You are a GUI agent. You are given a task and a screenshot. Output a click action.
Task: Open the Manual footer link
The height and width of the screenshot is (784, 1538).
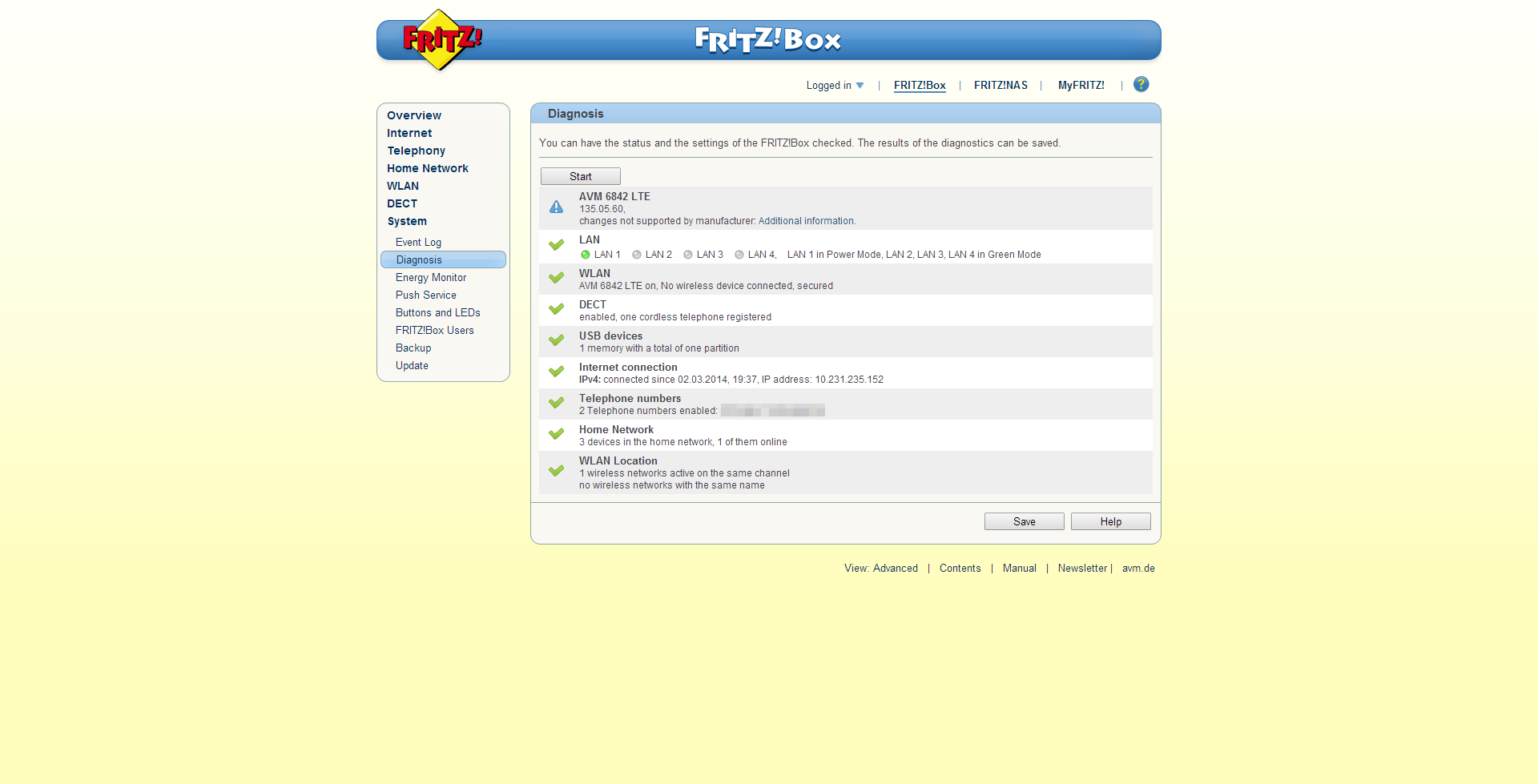coord(1020,569)
